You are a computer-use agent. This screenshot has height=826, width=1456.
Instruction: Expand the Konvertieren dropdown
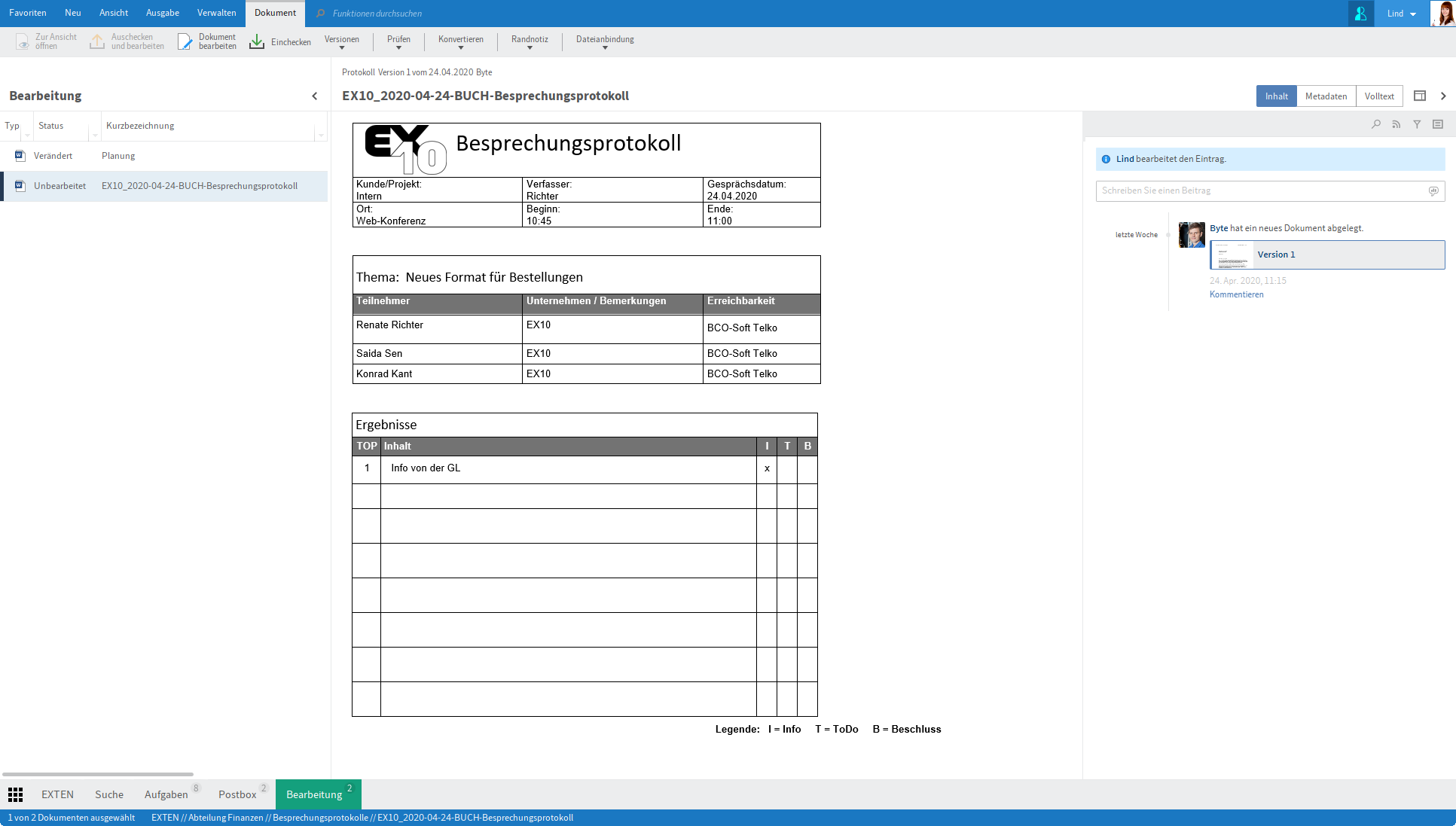coord(461,42)
